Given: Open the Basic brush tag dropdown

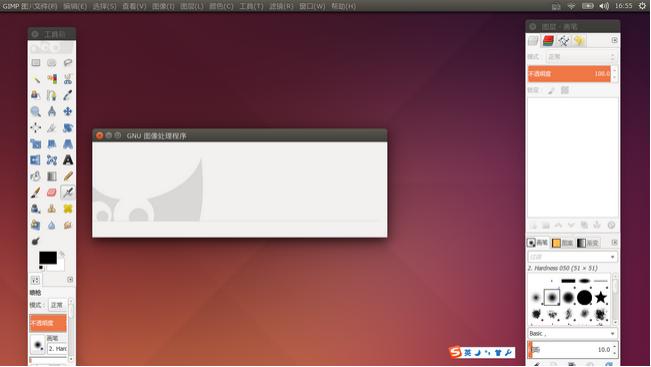Looking at the screenshot, I should pyautogui.click(x=572, y=333).
